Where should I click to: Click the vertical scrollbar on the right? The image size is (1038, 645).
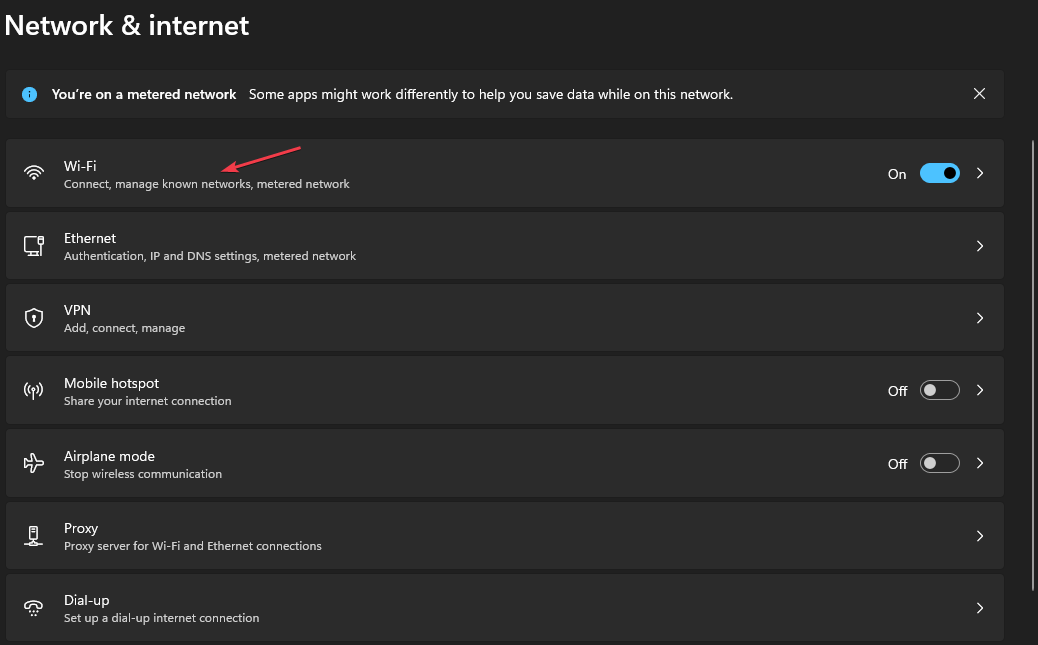(1033, 360)
